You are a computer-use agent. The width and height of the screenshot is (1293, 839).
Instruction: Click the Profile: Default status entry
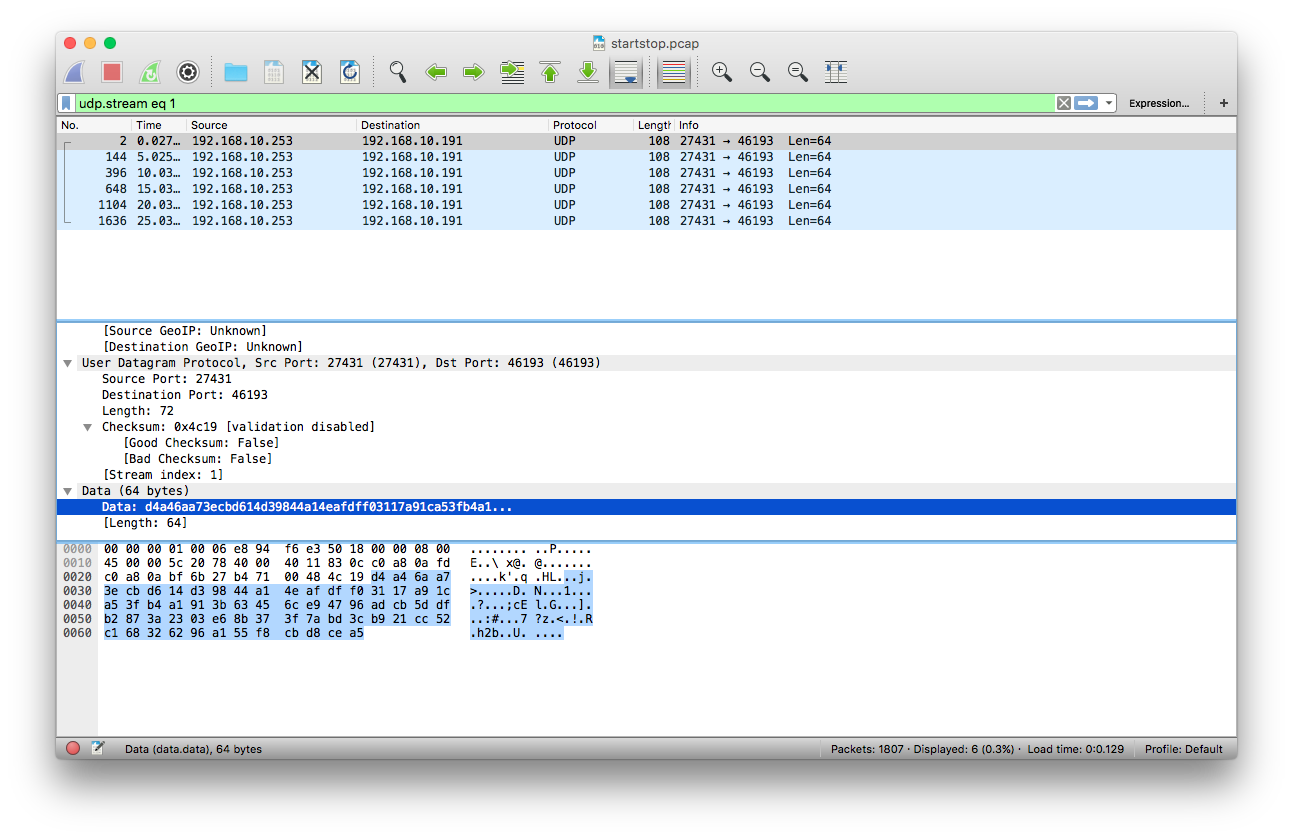click(x=1184, y=749)
